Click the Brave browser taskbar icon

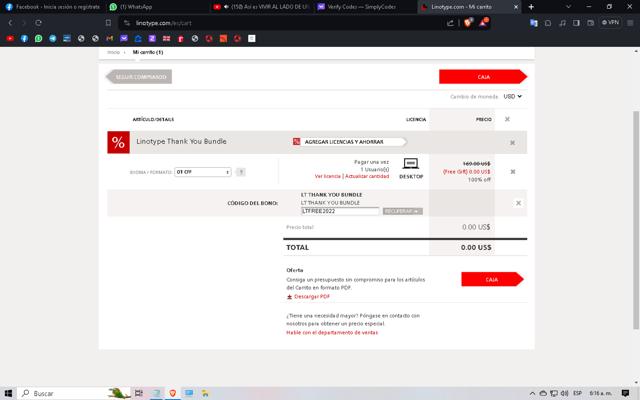tap(173, 393)
